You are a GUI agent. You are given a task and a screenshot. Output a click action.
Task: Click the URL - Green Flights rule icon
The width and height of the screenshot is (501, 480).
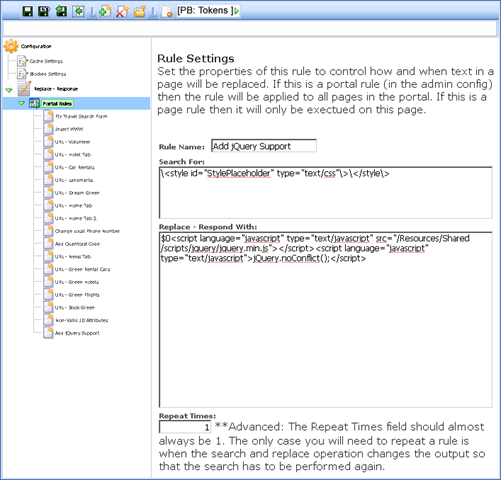click(x=48, y=294)
